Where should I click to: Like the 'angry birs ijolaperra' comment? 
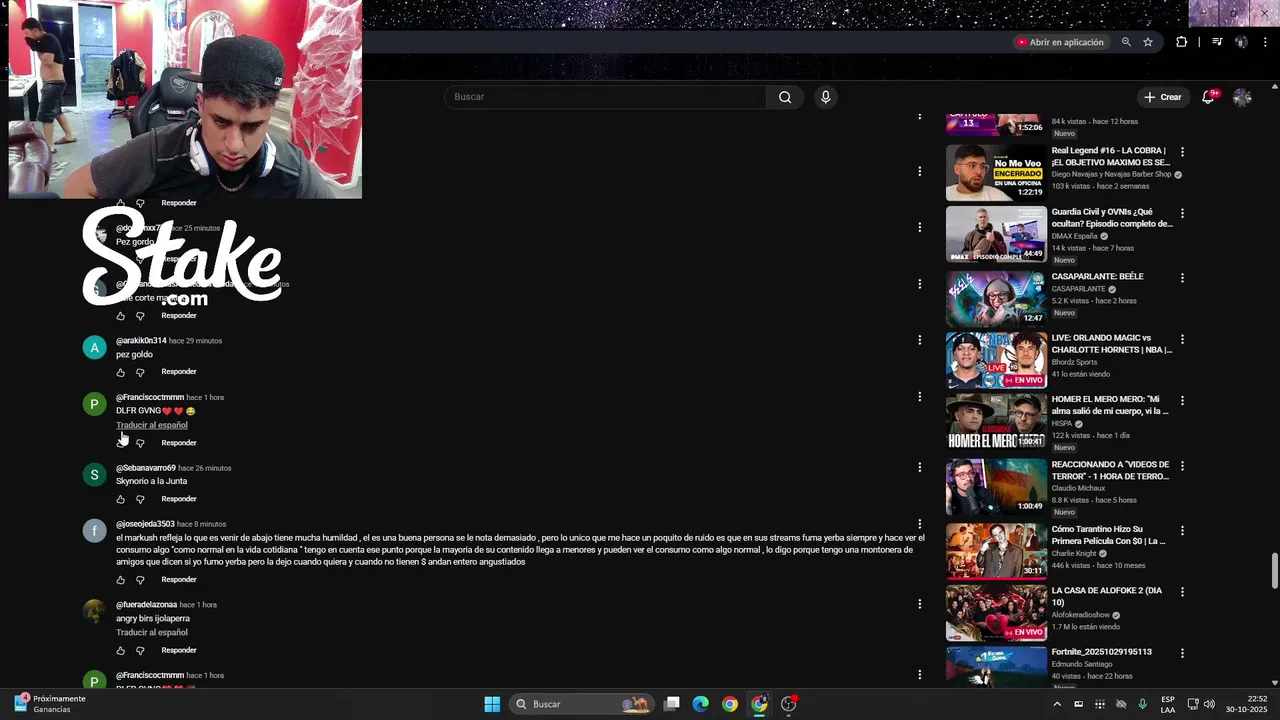[121, 651]
